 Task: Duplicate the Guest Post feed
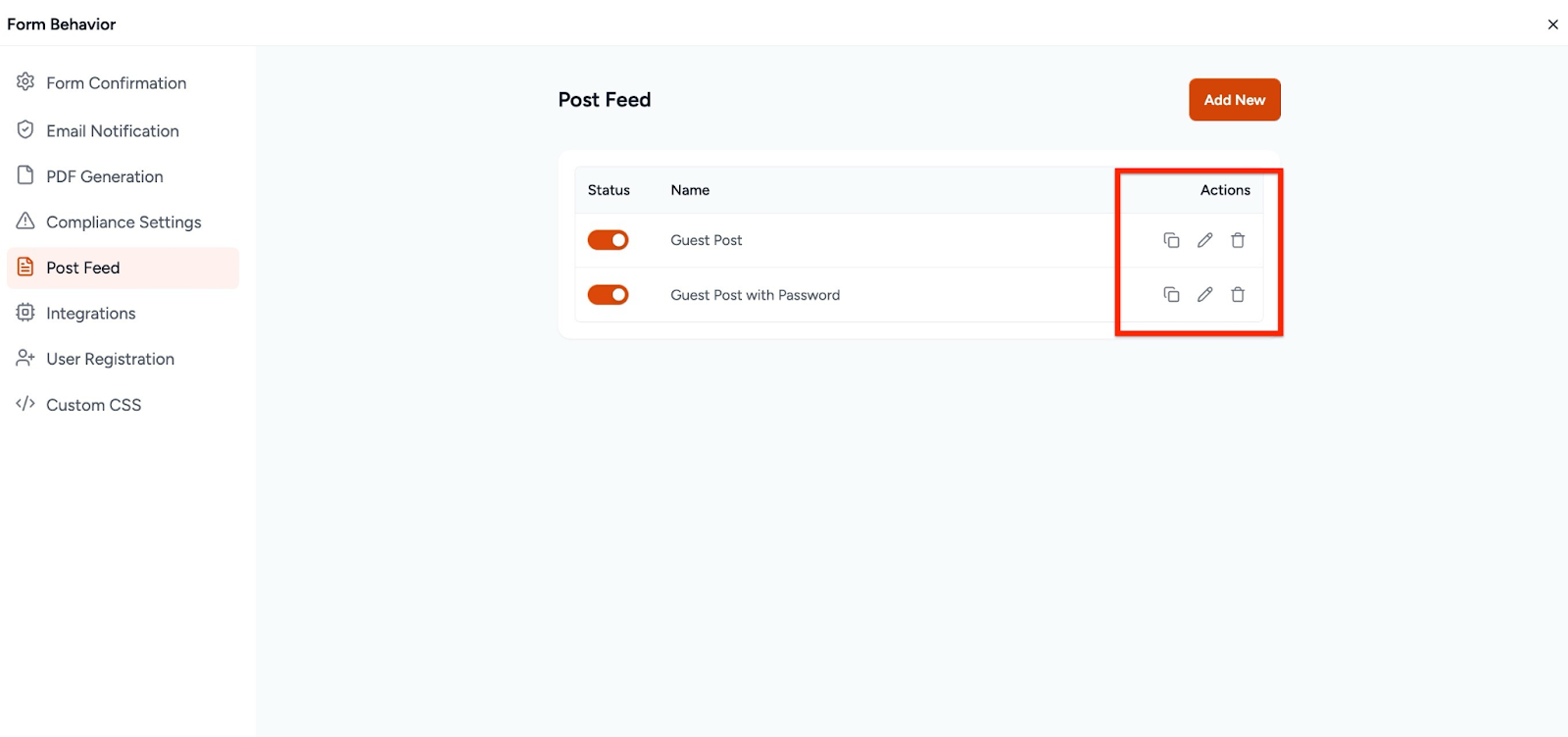[1172, 240]
